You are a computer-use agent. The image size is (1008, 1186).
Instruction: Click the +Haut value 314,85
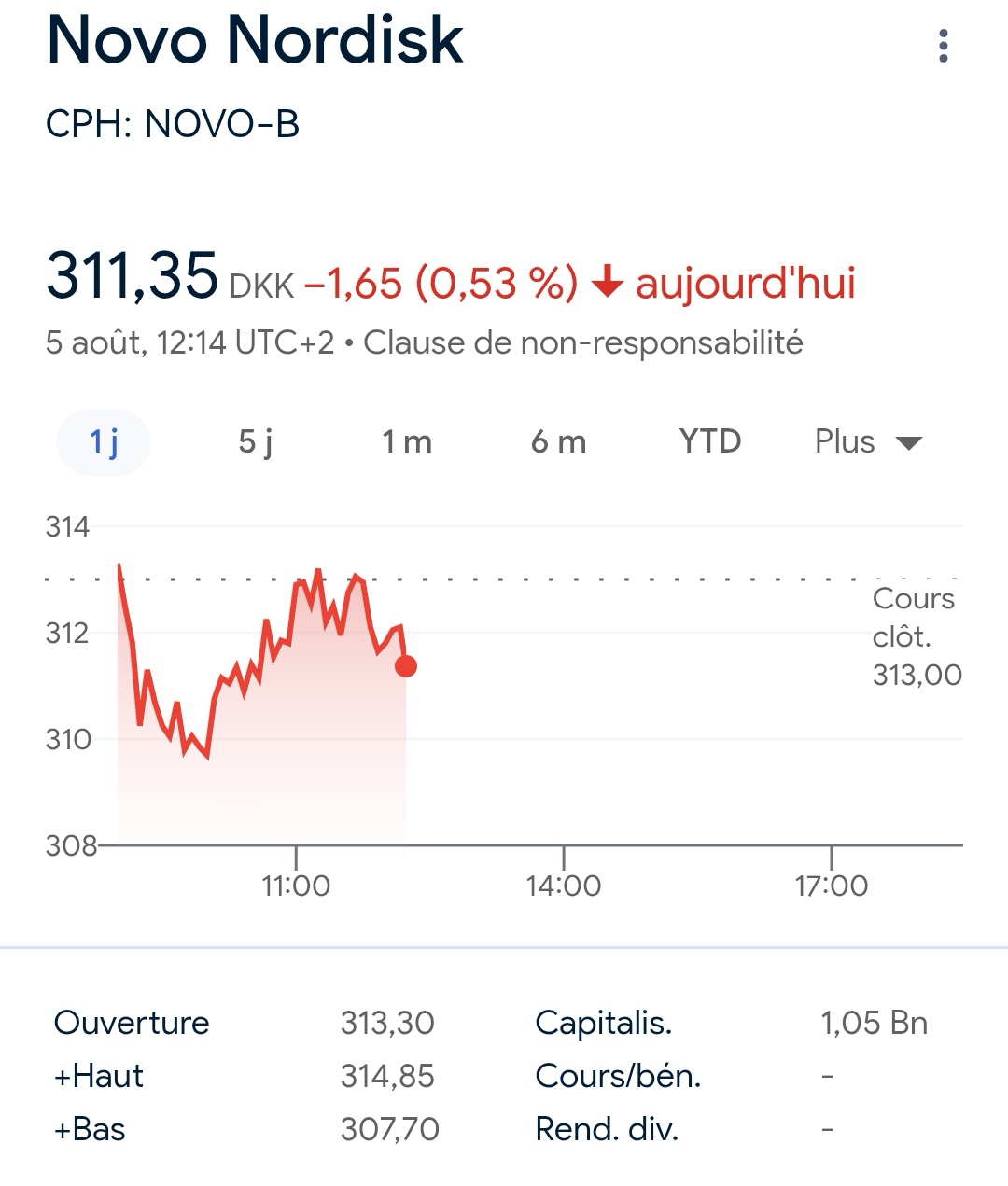click(x=387, y=1076)
